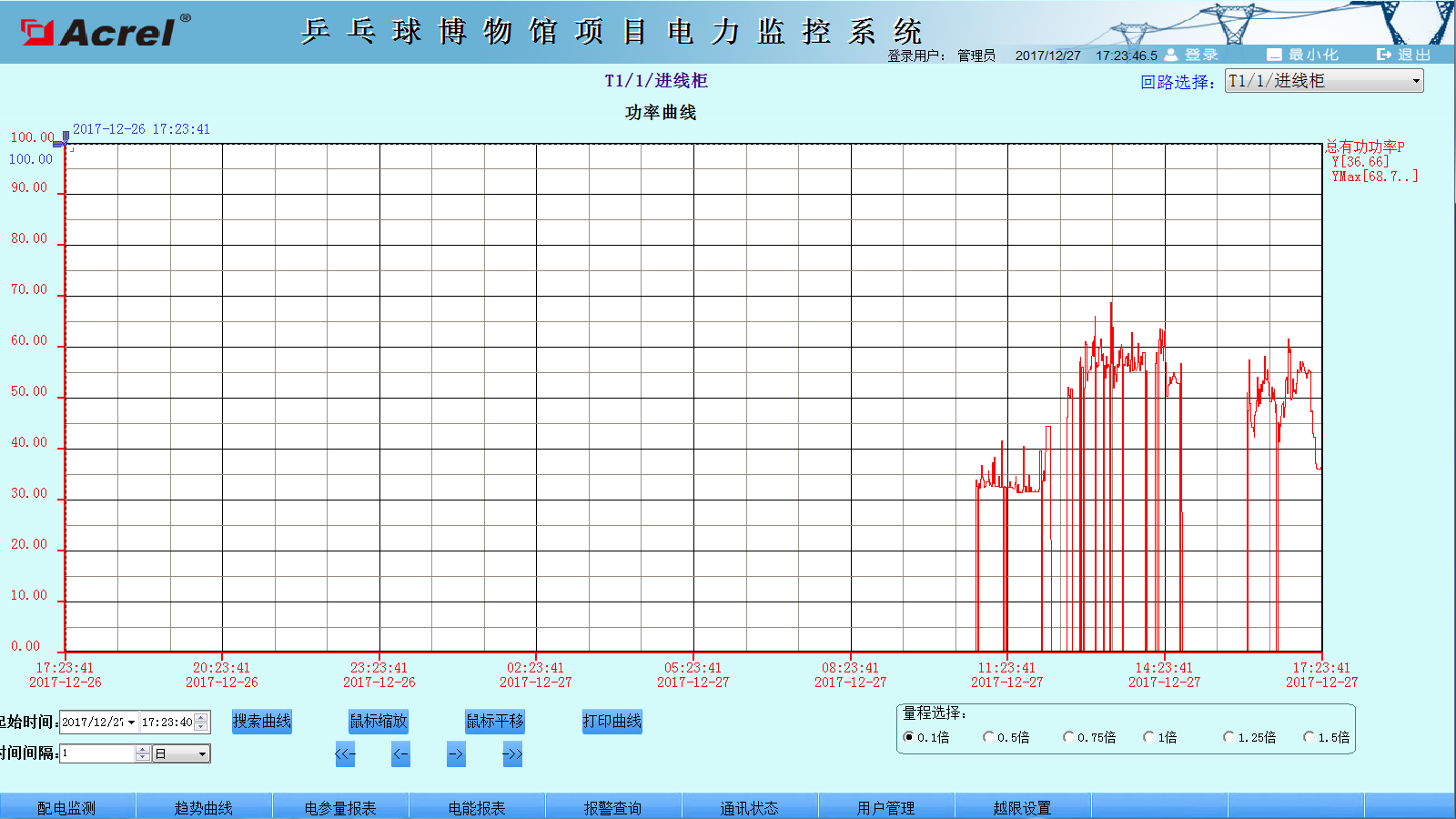Step forward one interval with -> arrow

[456, 754]
